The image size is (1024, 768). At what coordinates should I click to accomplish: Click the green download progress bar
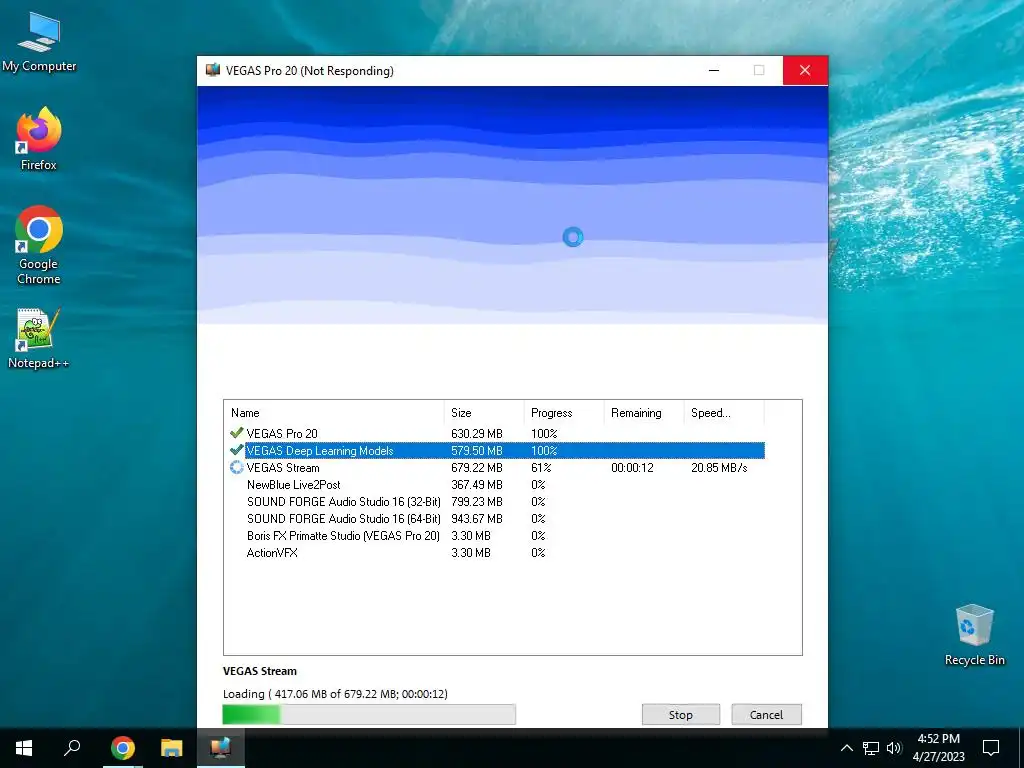369,714
